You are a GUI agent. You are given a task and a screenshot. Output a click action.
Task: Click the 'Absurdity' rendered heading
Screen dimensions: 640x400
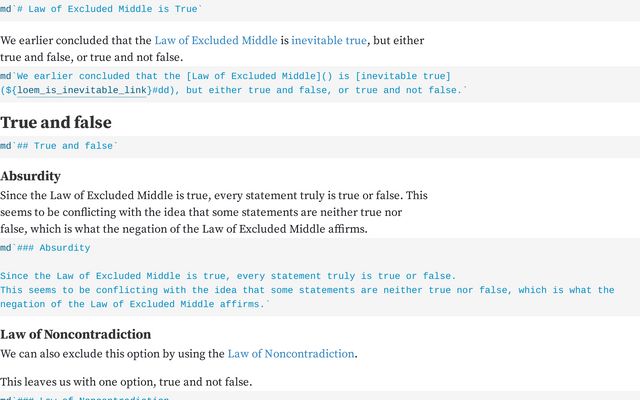point(31,176)
